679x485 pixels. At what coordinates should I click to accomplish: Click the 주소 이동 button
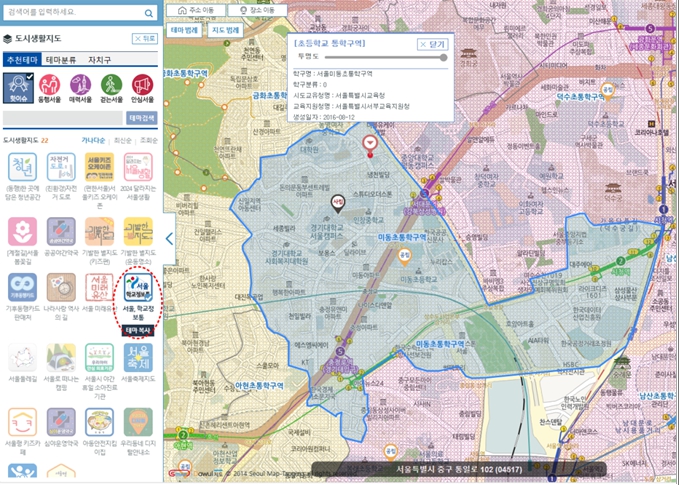(196, 10)
